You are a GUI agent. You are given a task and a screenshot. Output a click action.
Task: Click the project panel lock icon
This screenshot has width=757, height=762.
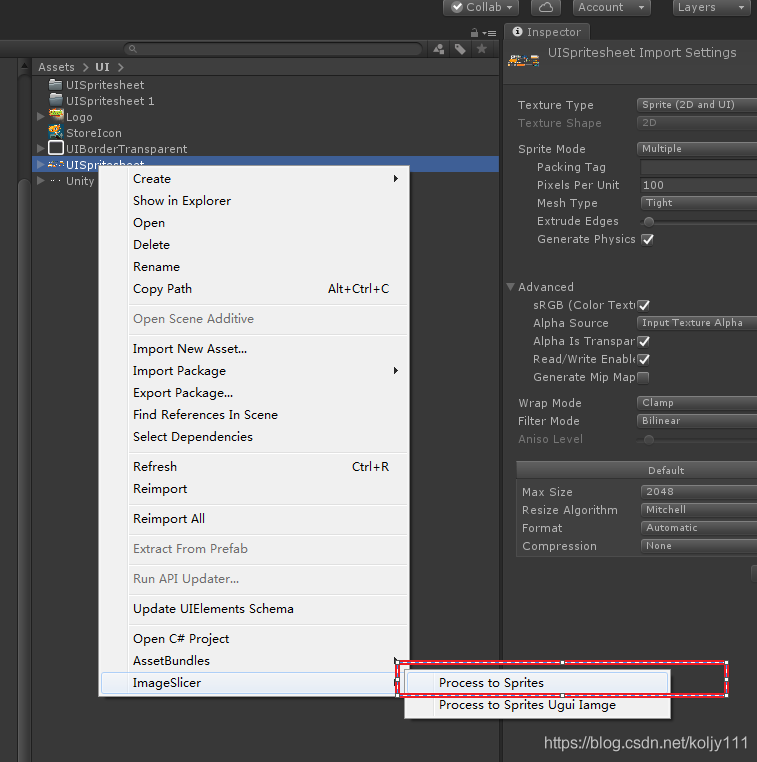[474, 33]
